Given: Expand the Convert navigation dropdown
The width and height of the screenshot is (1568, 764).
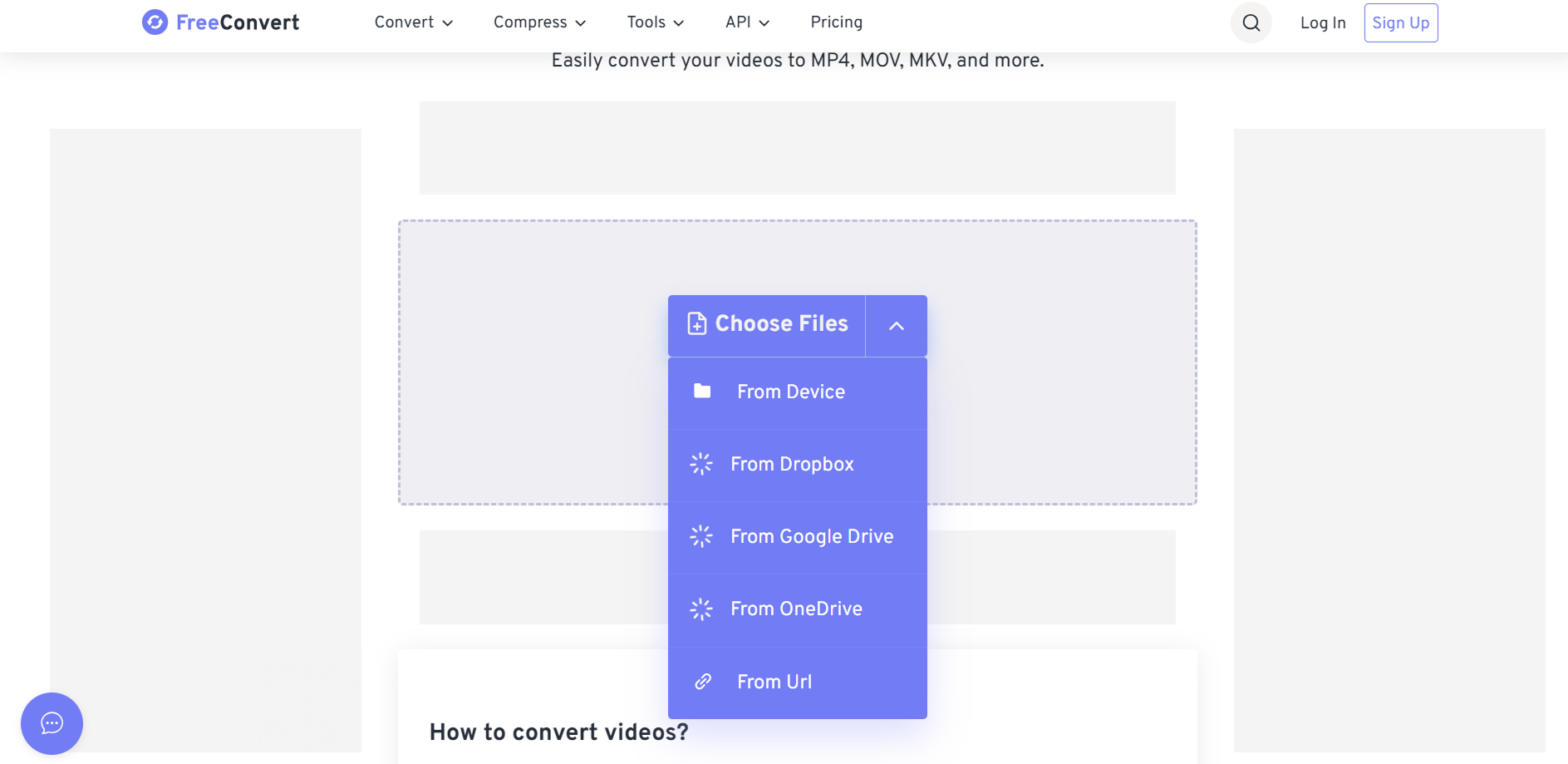Looking at the screenshot, I should pyautogui.click(x=413, y=22).
